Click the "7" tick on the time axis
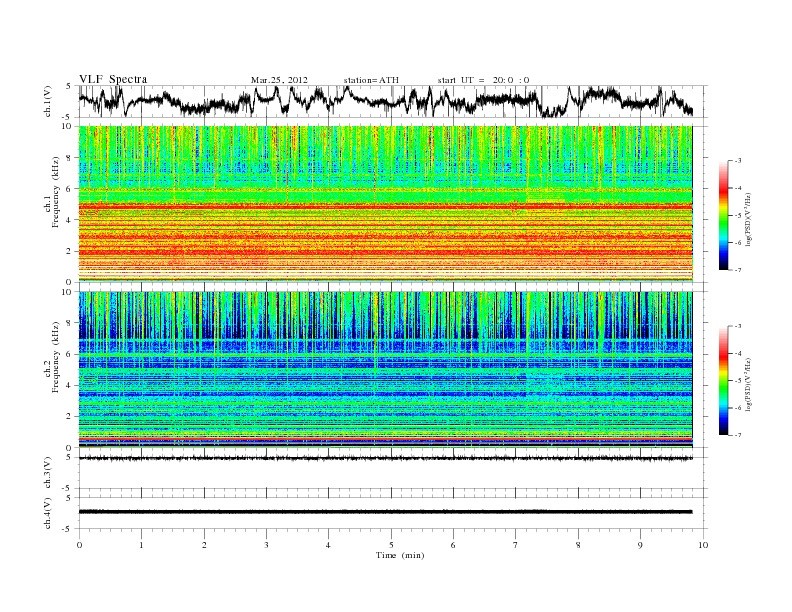792x612 pixels. [516, 545]
